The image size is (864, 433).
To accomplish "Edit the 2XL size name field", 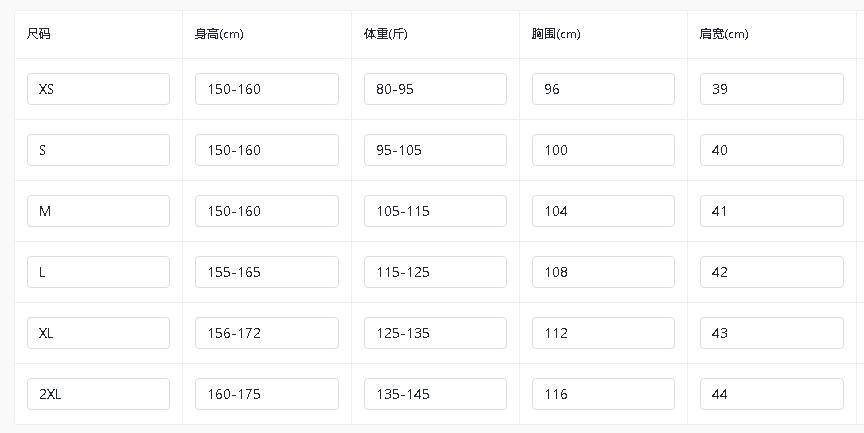I will 98,394.
